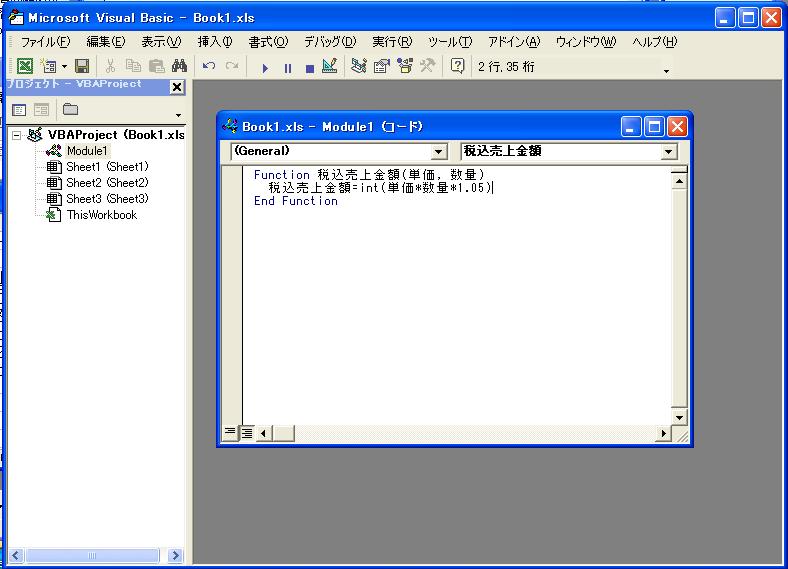Select Sheet2 (Sheet2) in the project tree
788x569 pixels.
(108, 183)
